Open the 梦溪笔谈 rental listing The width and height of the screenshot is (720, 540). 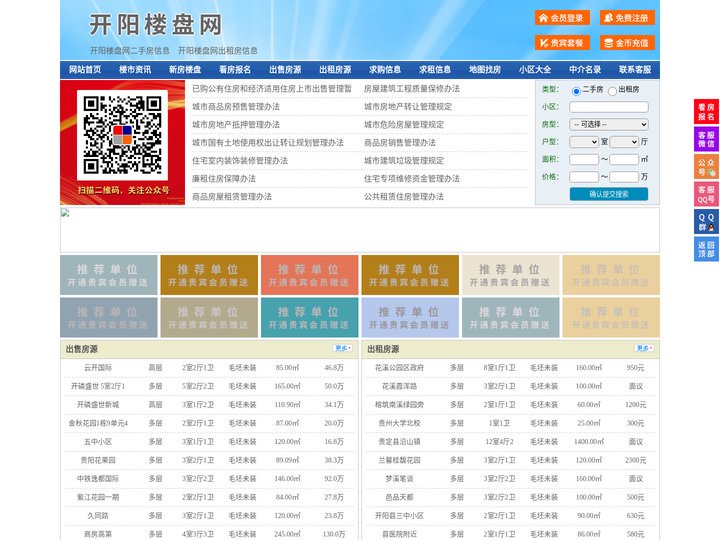pos(399,478)
